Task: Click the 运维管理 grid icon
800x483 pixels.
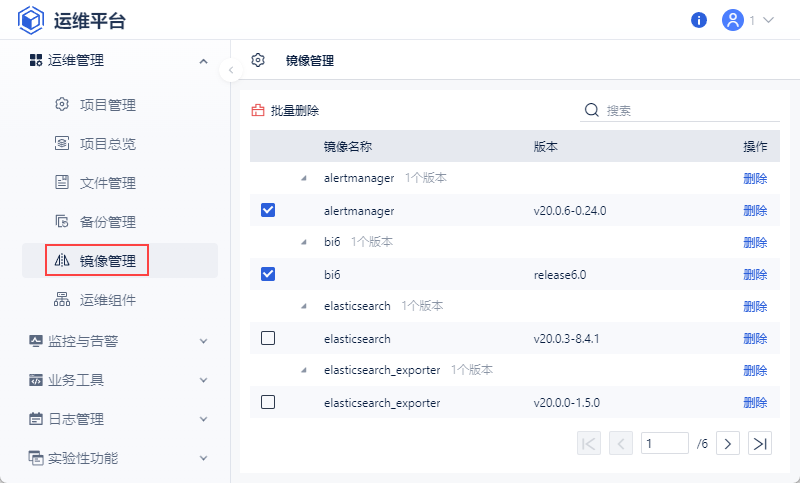Action: [x=35, y=60]
